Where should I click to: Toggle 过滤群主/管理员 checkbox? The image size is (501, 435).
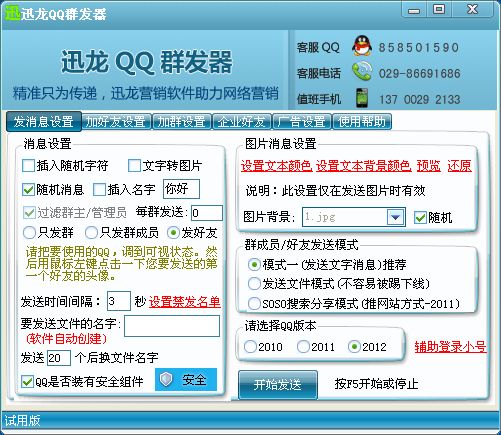pyautogui.click(x=29, y=213)
